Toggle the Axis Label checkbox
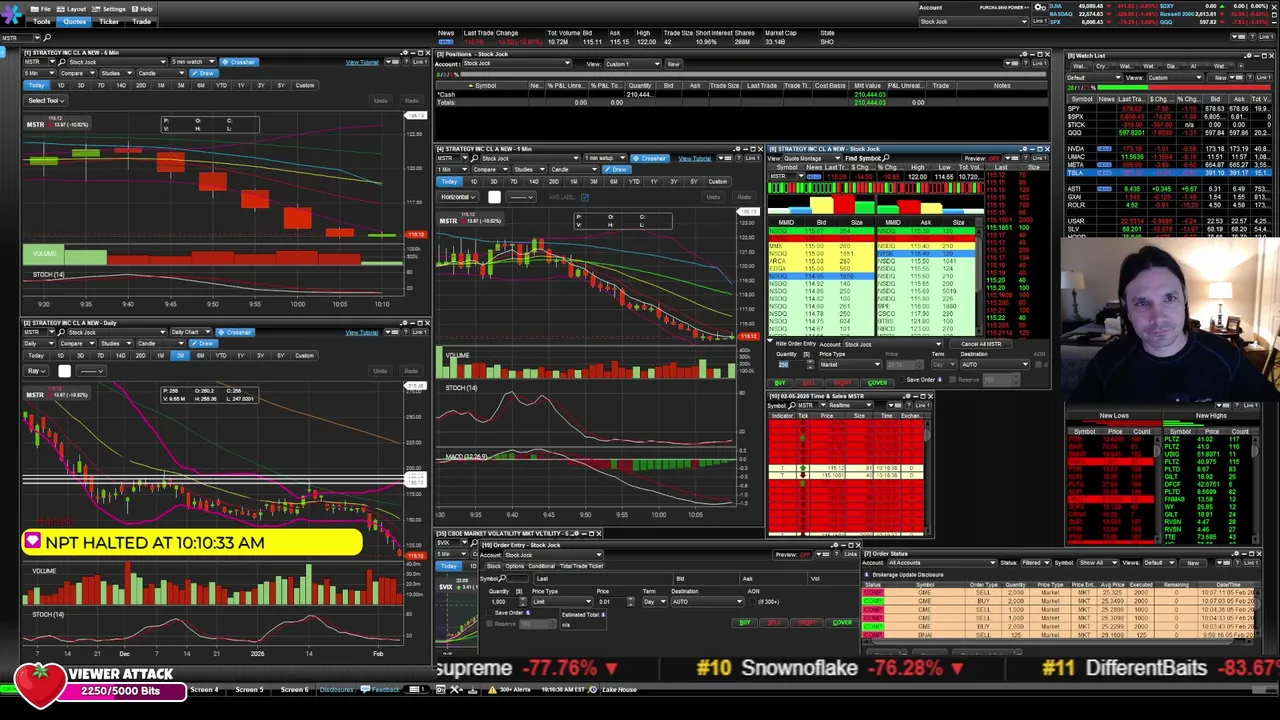The height and width of the screenshot is (720, 1280). [584, 197]
